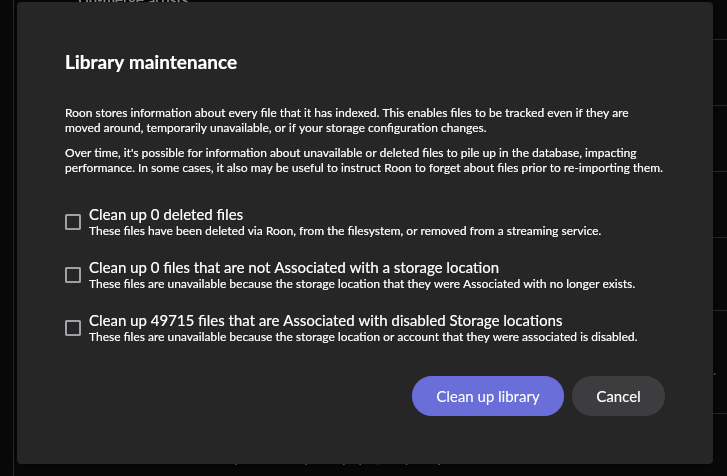
Task: Click description 'These files have been deleted via Roon'
Action: click(x=345, y=231)
